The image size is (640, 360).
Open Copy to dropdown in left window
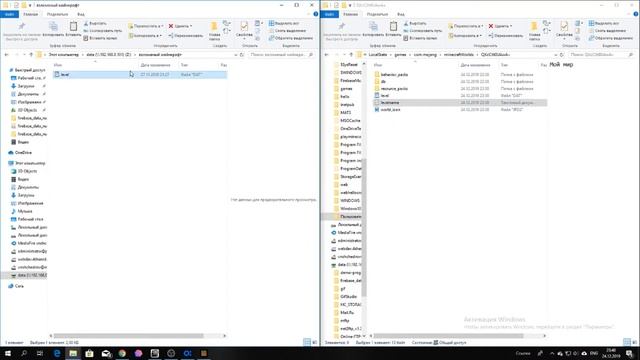[144, 36]
